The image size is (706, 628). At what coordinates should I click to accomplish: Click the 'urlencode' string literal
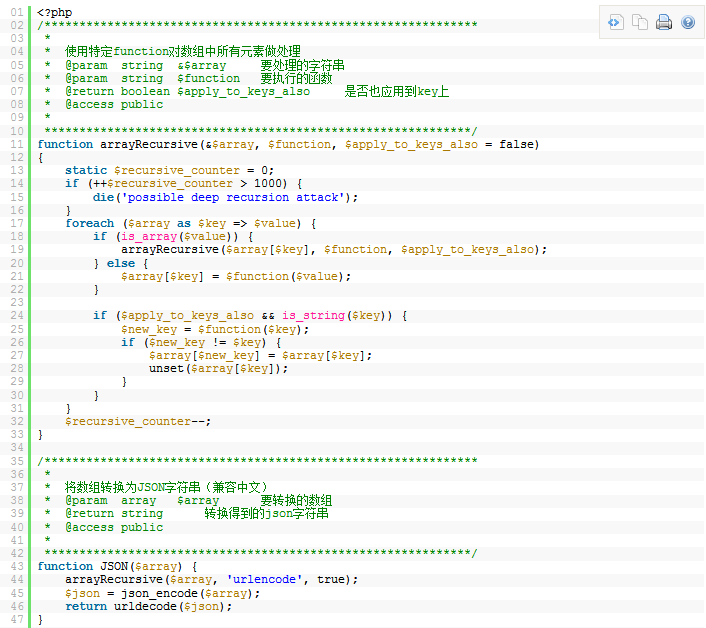click(x=264, y=580)
